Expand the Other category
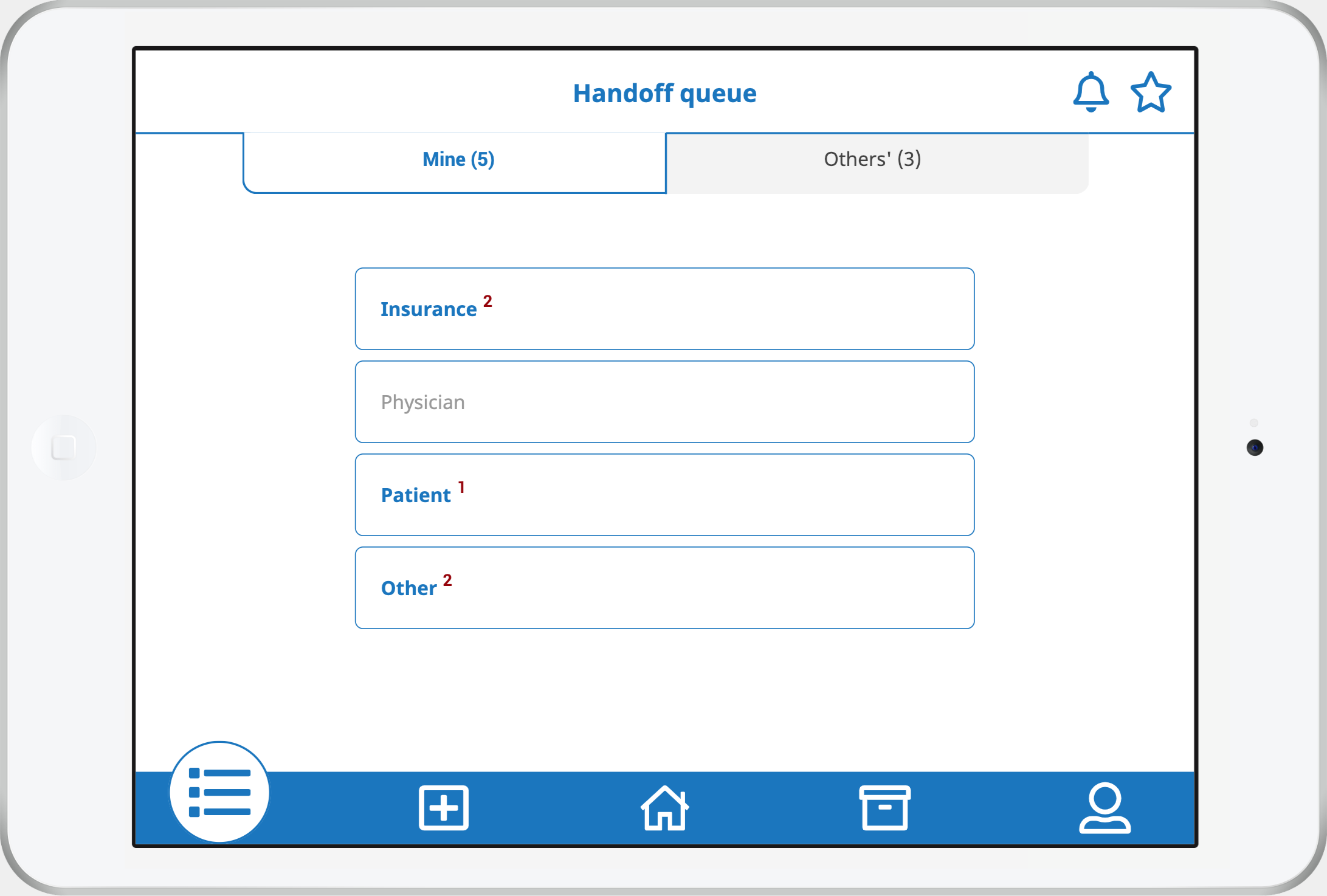 pyautogui.click(x=664, y=588)
